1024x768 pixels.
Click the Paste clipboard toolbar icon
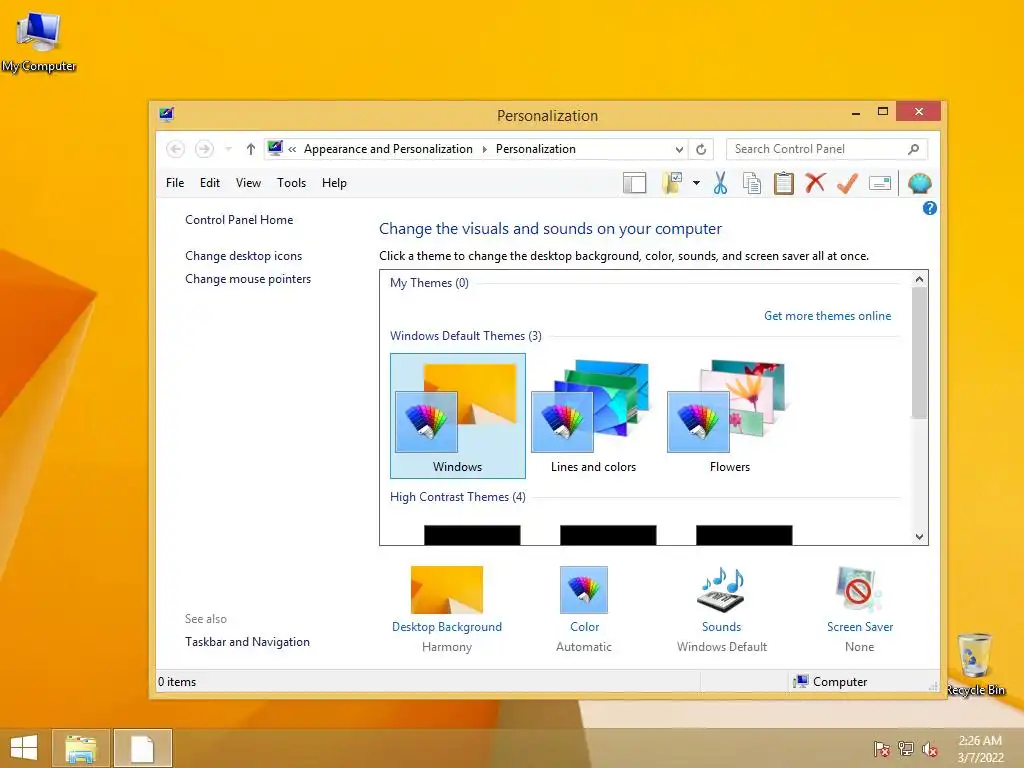point(784,184)
